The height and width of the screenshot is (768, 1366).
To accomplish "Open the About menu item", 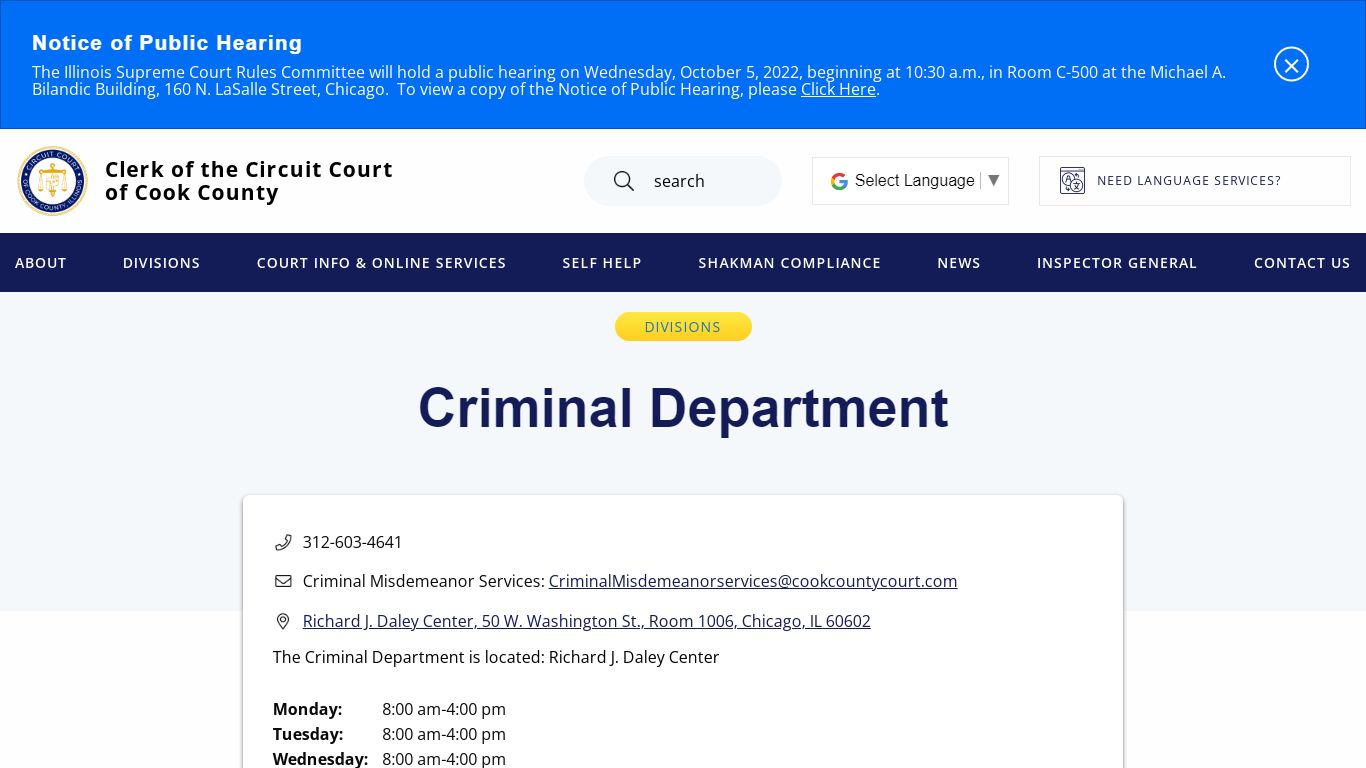I will pos(40,263).
